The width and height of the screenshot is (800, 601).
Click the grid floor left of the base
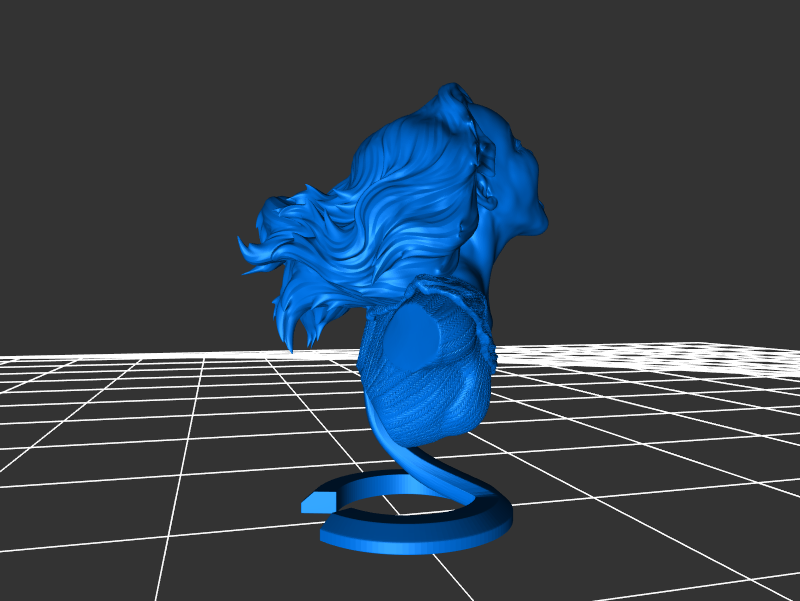(x=200, y=480)
